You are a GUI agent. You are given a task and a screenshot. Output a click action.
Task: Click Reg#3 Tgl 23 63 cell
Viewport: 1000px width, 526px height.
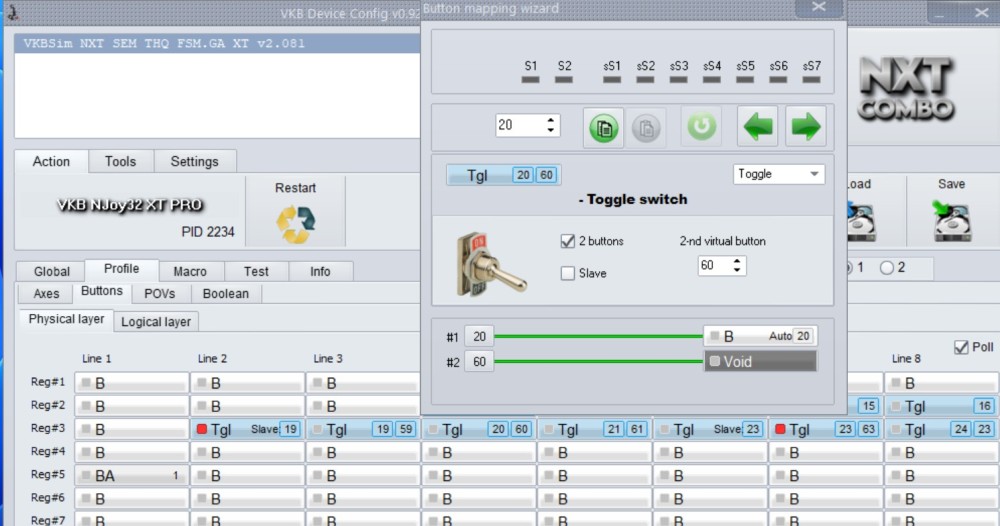coord(826,429)
